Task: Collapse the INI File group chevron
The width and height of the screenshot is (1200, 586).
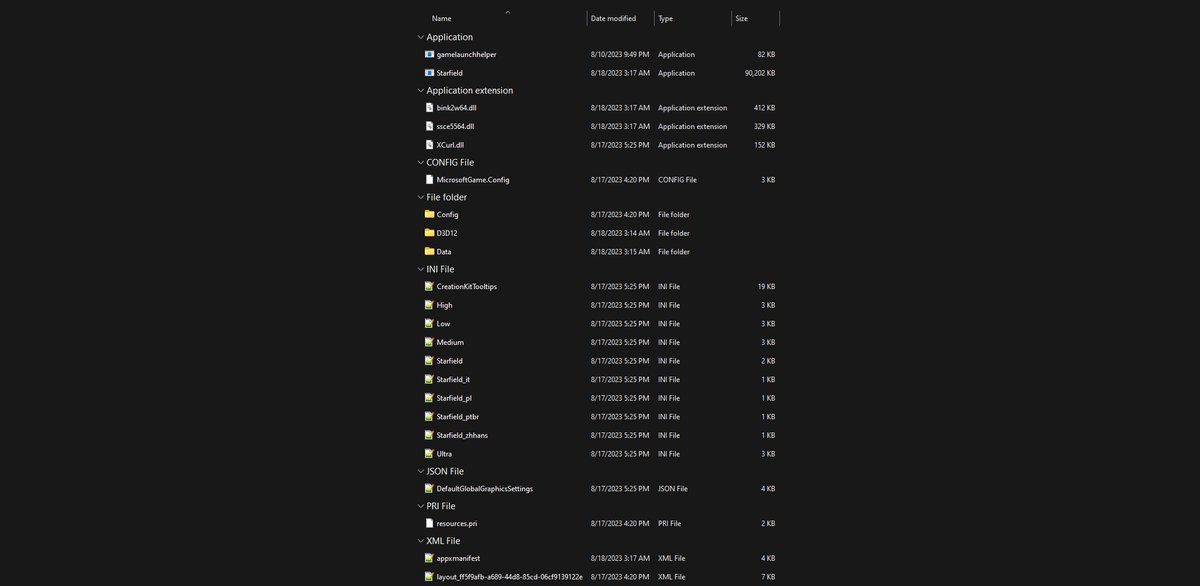Action: click(x=420, y=269)
